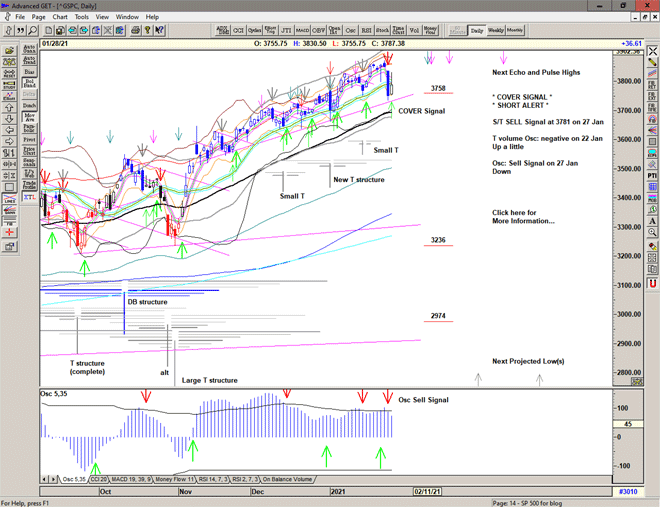Select the MACD 19, 39, 9 tab
Image resolution: width=660 pixels, height=507 pixels.
point(131,479)
